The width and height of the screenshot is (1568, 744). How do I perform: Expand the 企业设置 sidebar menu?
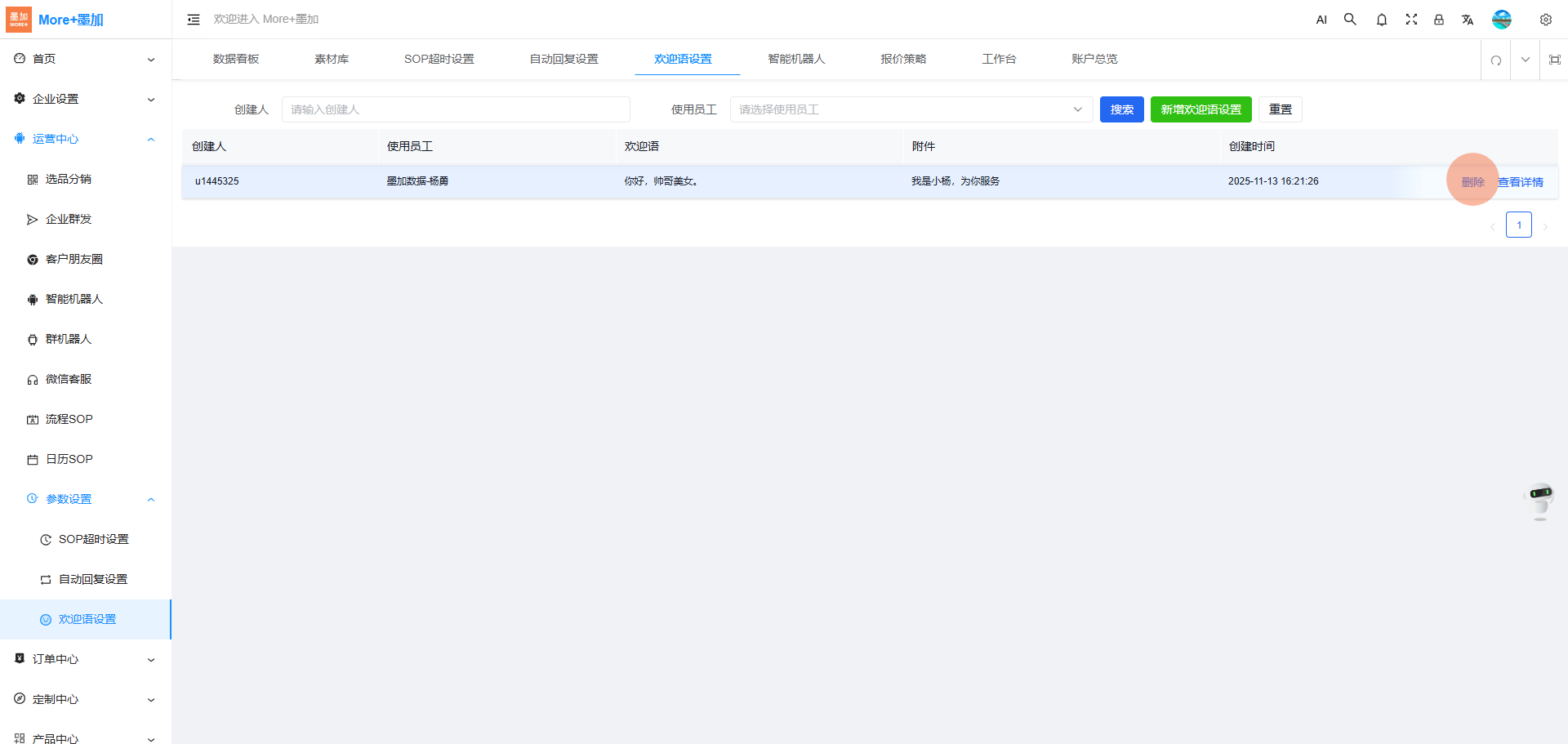[x=85, y=99]
